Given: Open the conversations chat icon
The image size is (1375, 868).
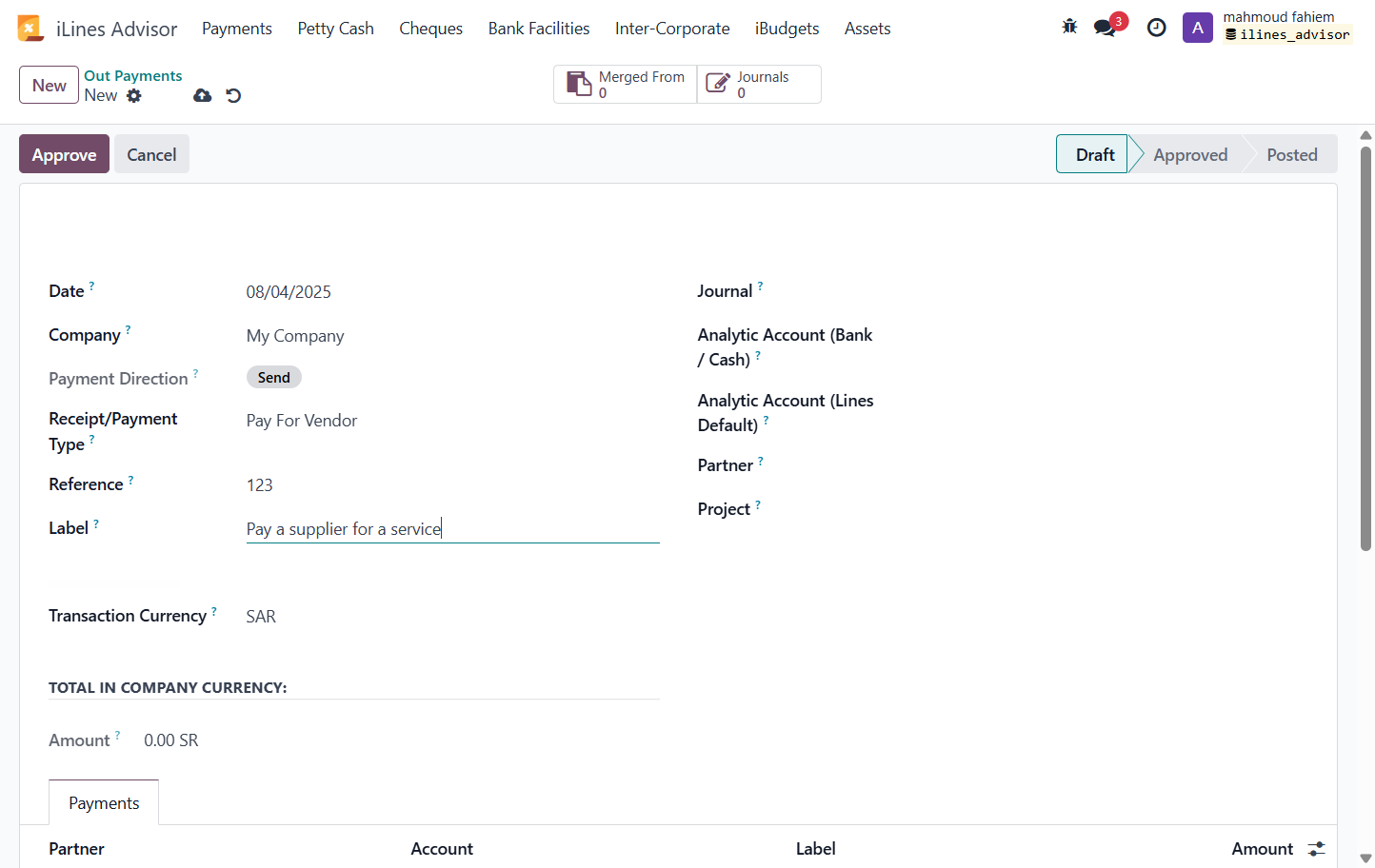Looking at the screenshot, I should pyautogui.click(x=1105, y=28).
